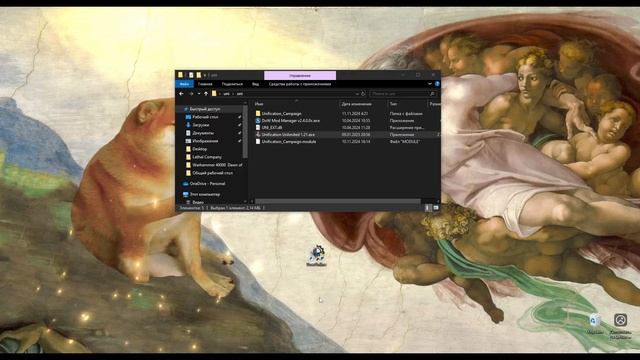Image resolution: width=640 pixels, height=360 pixels.
Task: Go up one folder level arrow
Action: tap(206, 94)
